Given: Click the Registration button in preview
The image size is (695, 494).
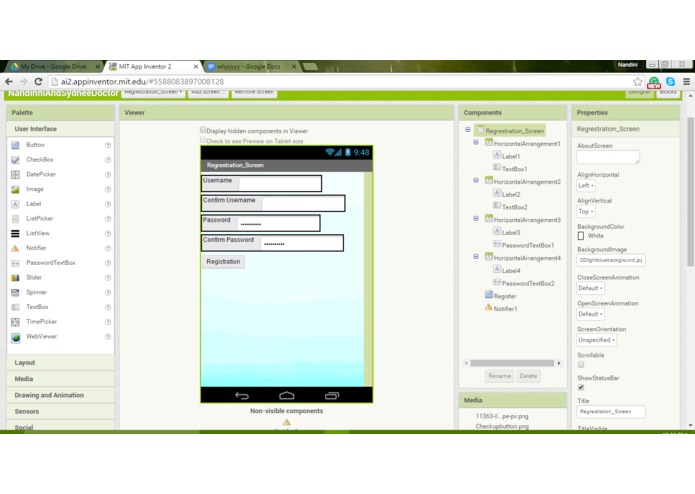Looking at the screenshot, I should click(x=223, y=262).
